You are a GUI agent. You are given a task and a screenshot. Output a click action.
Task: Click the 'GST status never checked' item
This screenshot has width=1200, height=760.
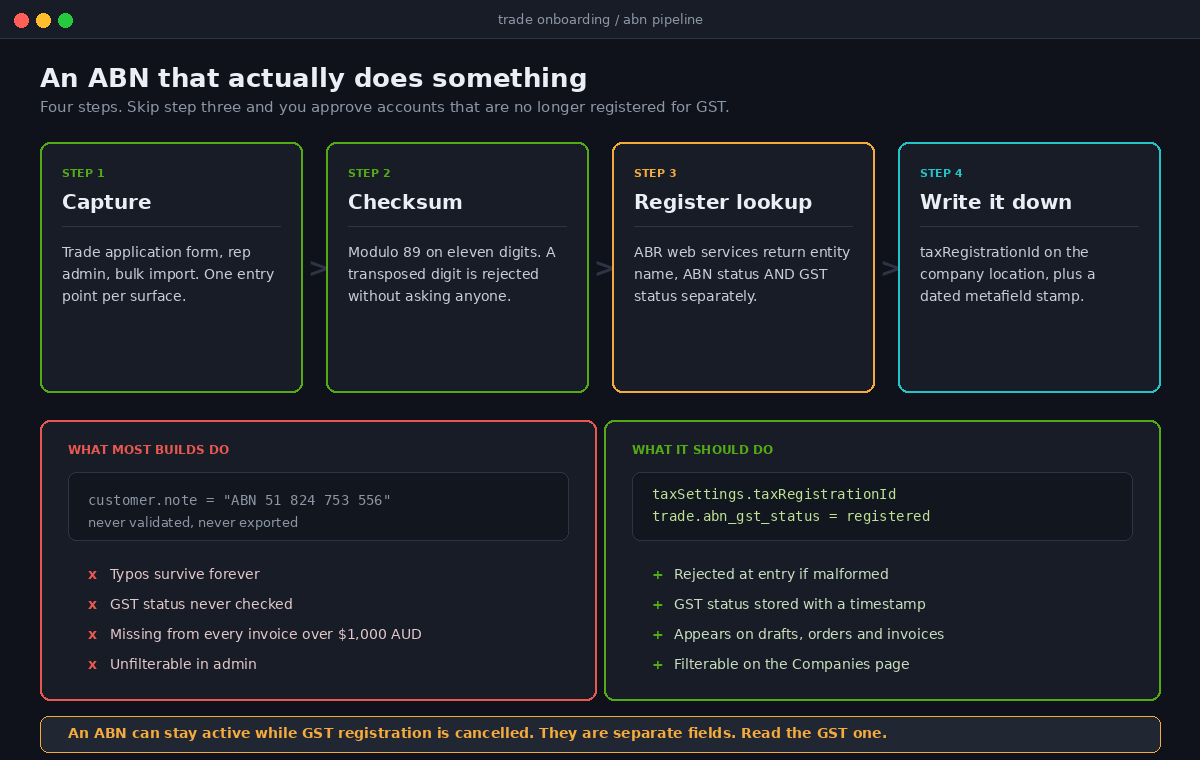coord(201,604)
